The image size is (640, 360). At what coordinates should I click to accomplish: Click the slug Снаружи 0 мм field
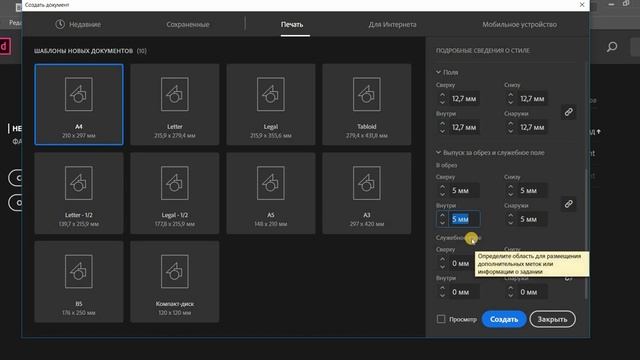532,292
